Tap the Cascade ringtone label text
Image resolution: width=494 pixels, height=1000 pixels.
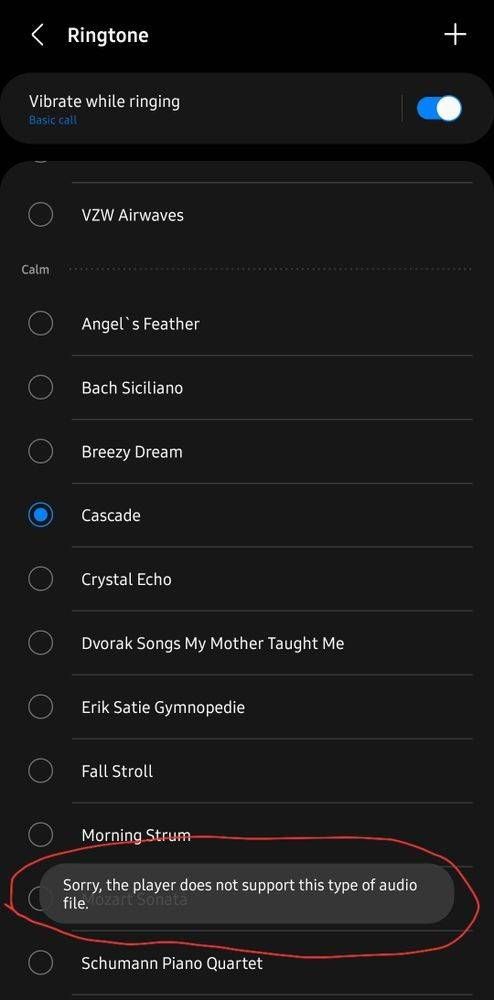coord(111,515)
